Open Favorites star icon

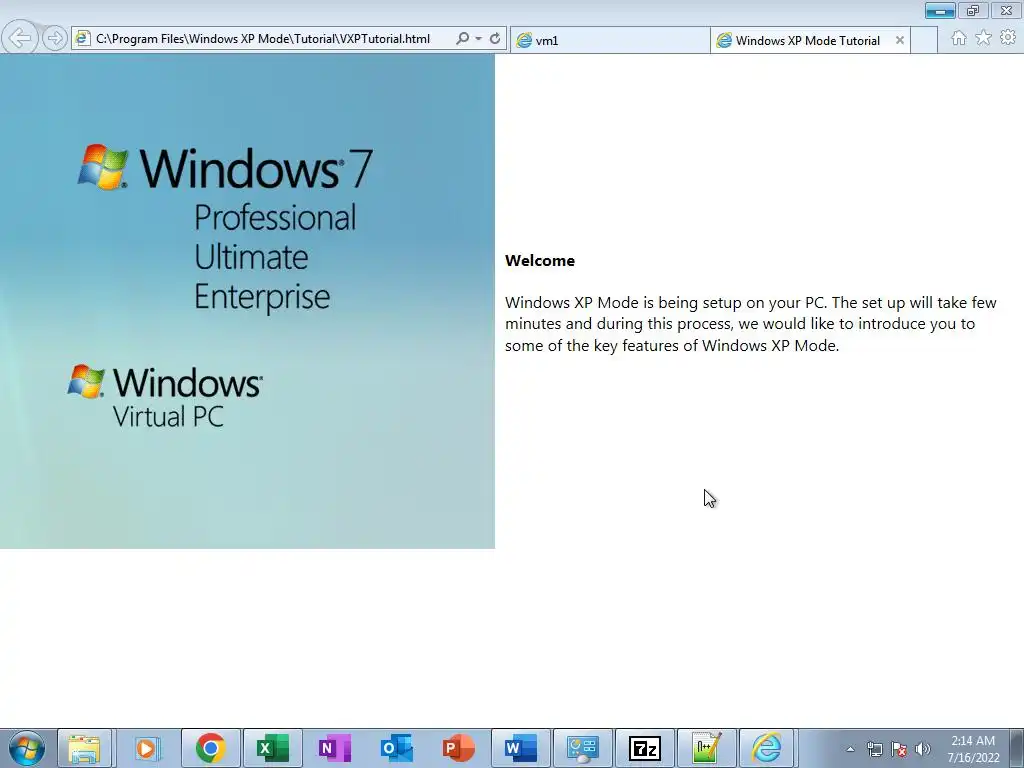984,38
